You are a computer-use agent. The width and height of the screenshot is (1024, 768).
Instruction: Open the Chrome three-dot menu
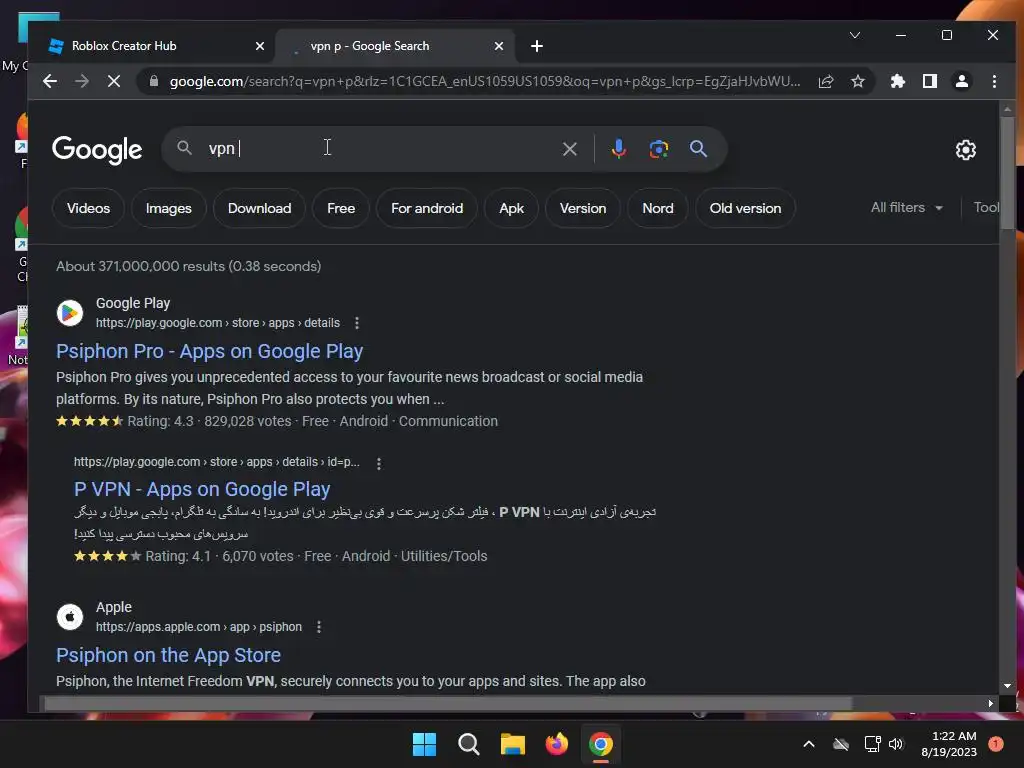994,81
